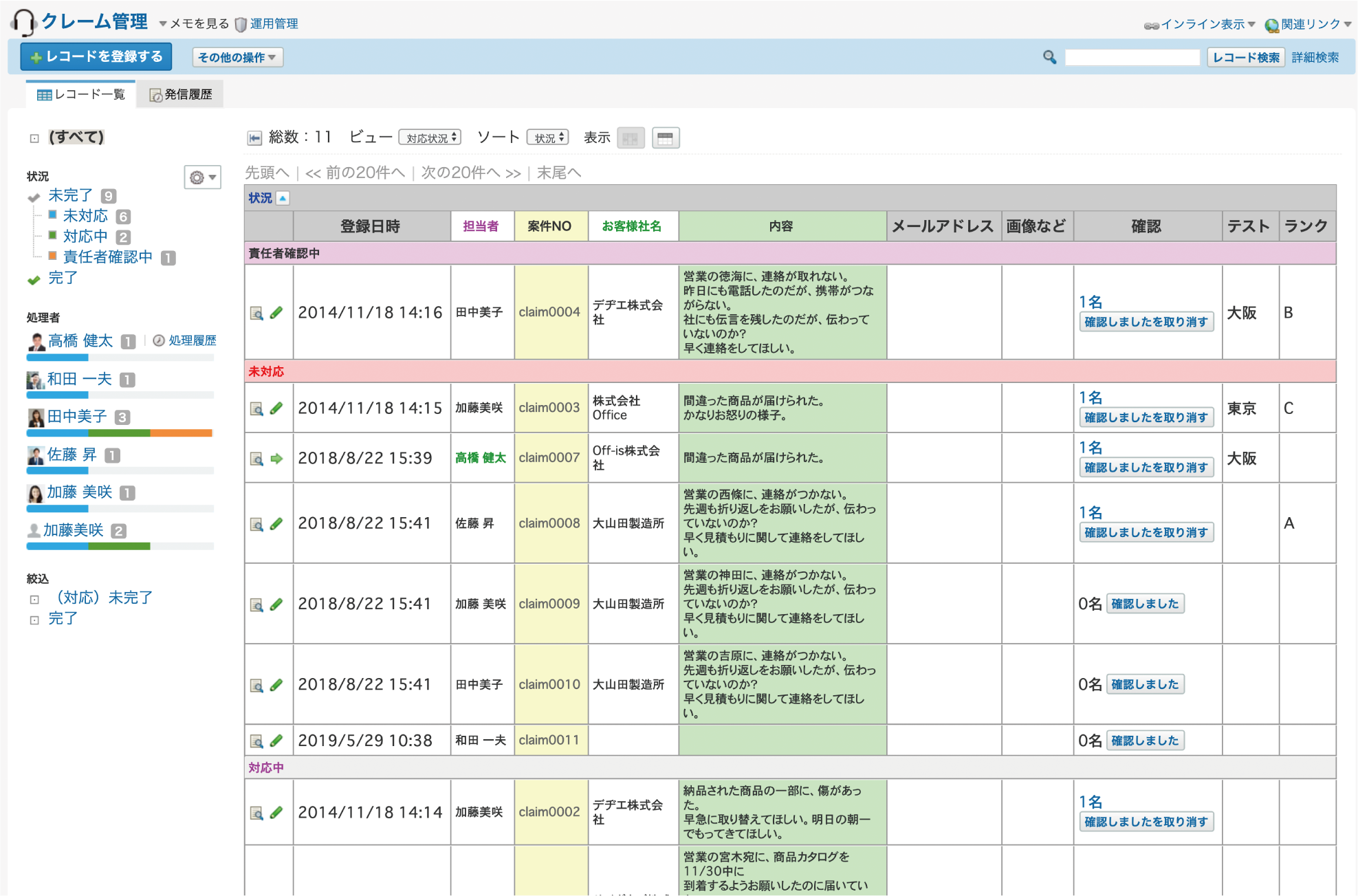Click the magnifier search icon

[1049, 57]
